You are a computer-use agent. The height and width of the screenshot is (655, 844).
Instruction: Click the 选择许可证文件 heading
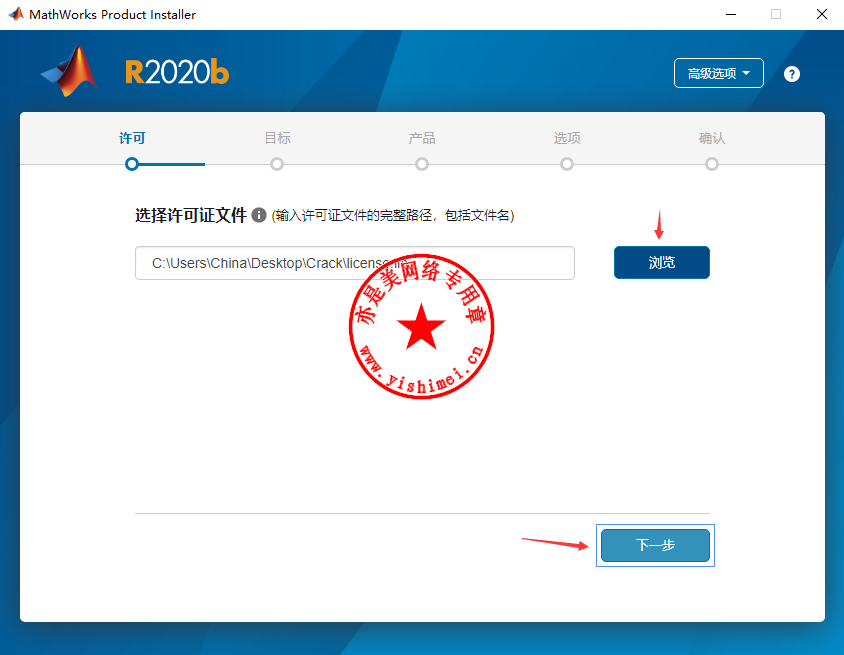tap(191, 215)
